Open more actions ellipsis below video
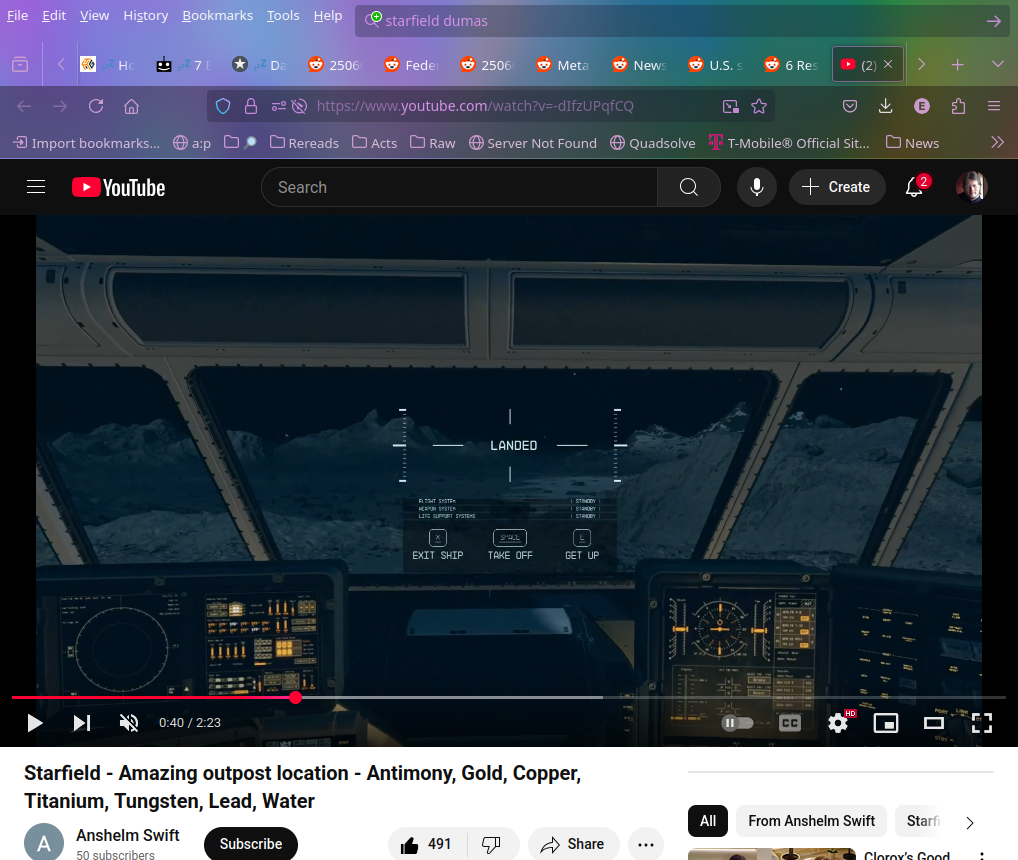 pyautogui.click(x=647, y=844)
